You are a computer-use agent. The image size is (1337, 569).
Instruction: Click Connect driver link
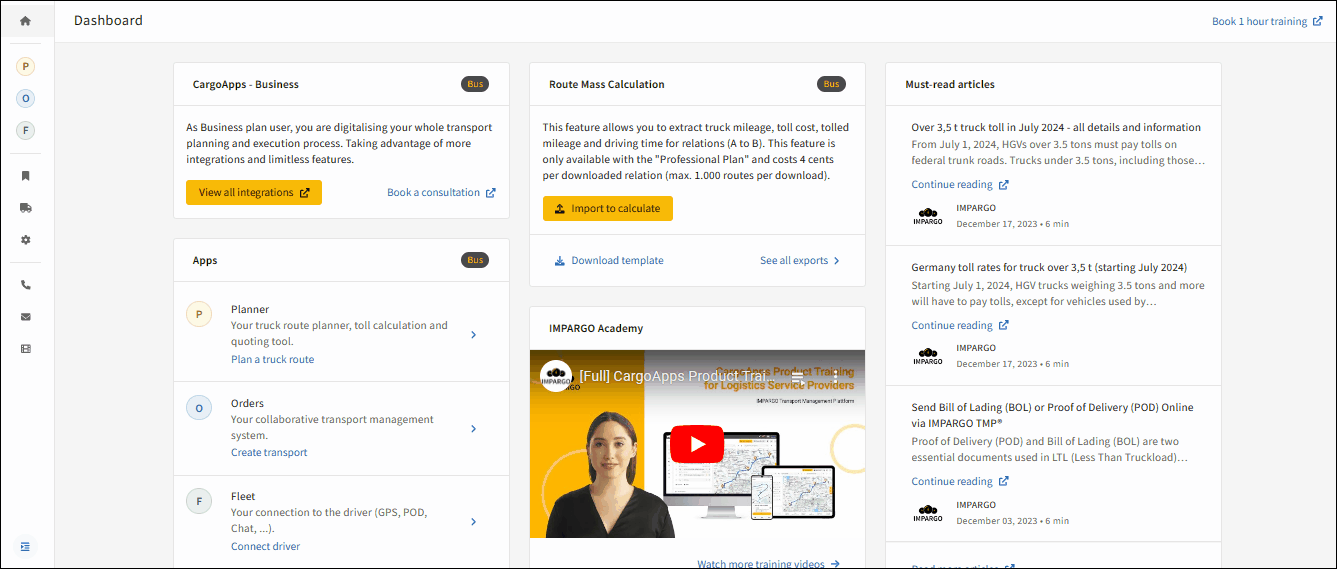click(x=265, y=546)
